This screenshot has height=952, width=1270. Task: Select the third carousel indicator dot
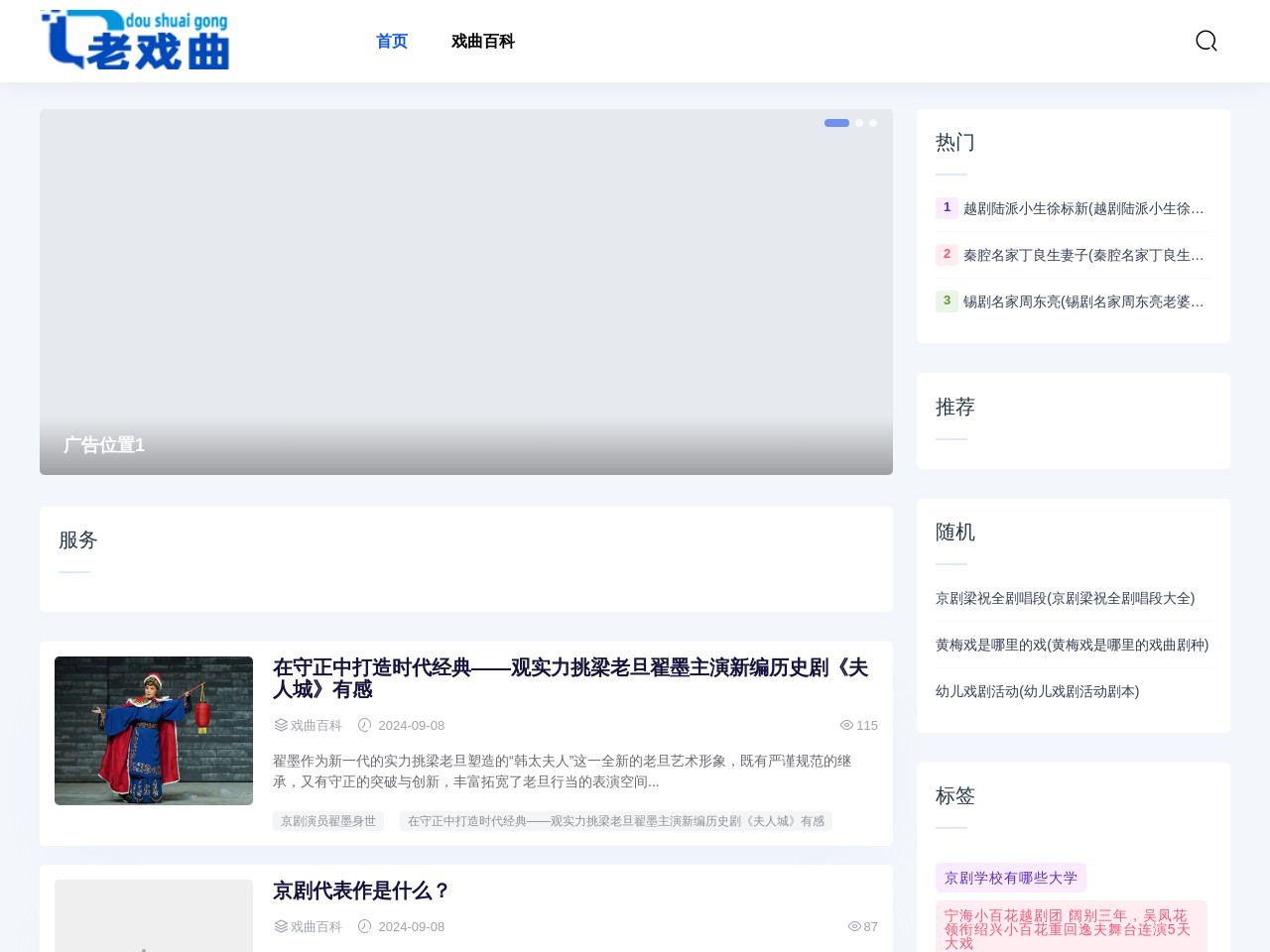[x=873, y=123]
